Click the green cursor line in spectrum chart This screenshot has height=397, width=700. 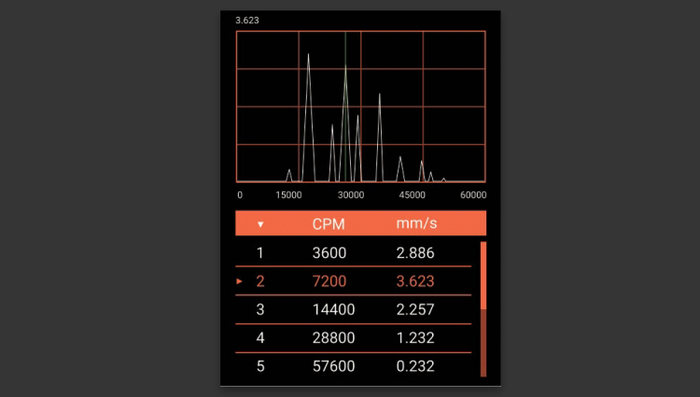tap(346, 106)
